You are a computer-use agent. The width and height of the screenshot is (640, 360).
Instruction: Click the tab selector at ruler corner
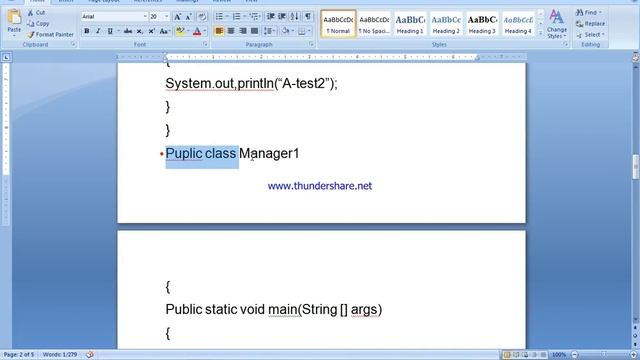pyautogui.click(x=6, y=58)
